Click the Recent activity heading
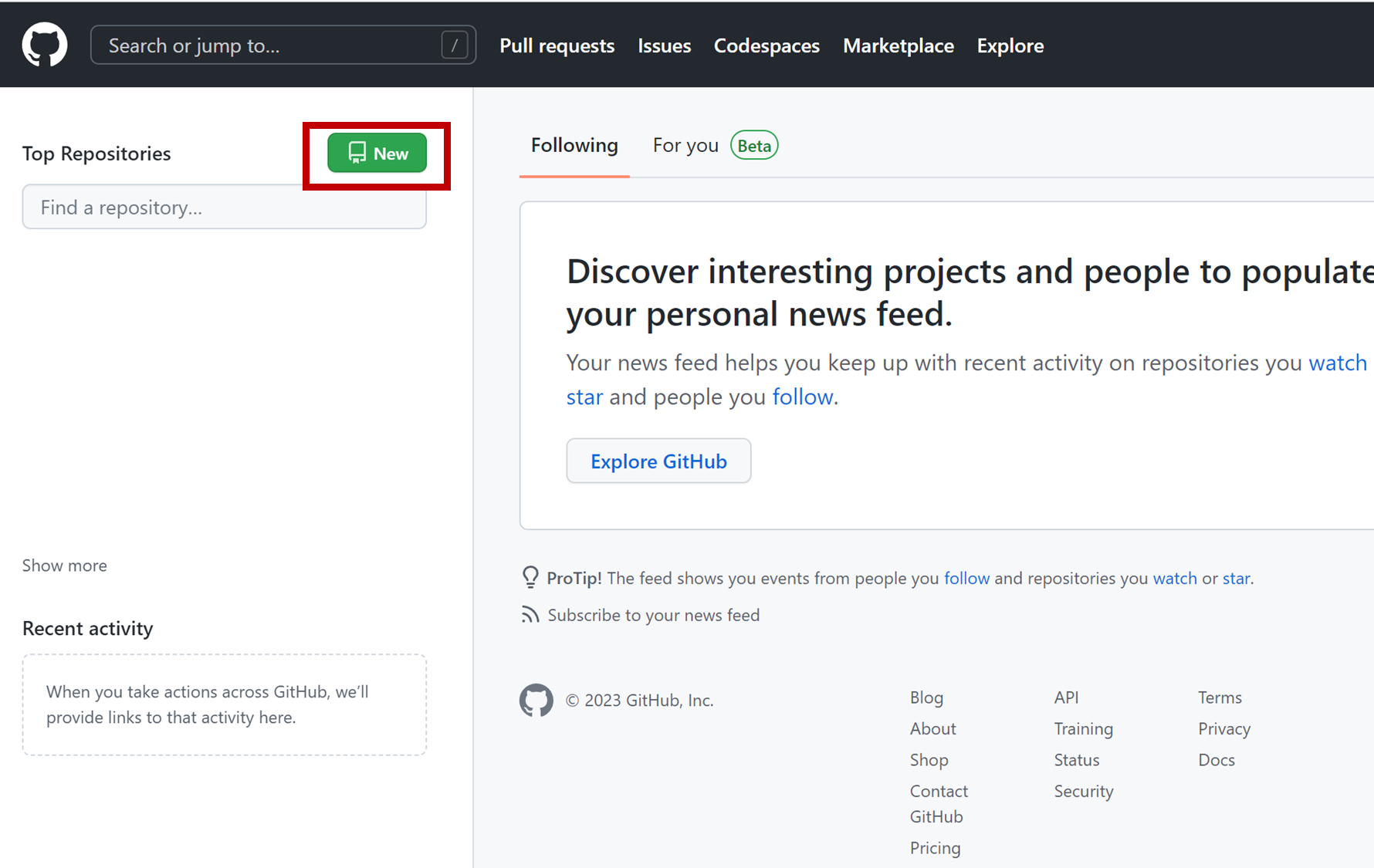1374x868 pixels. tap(88, 628)
